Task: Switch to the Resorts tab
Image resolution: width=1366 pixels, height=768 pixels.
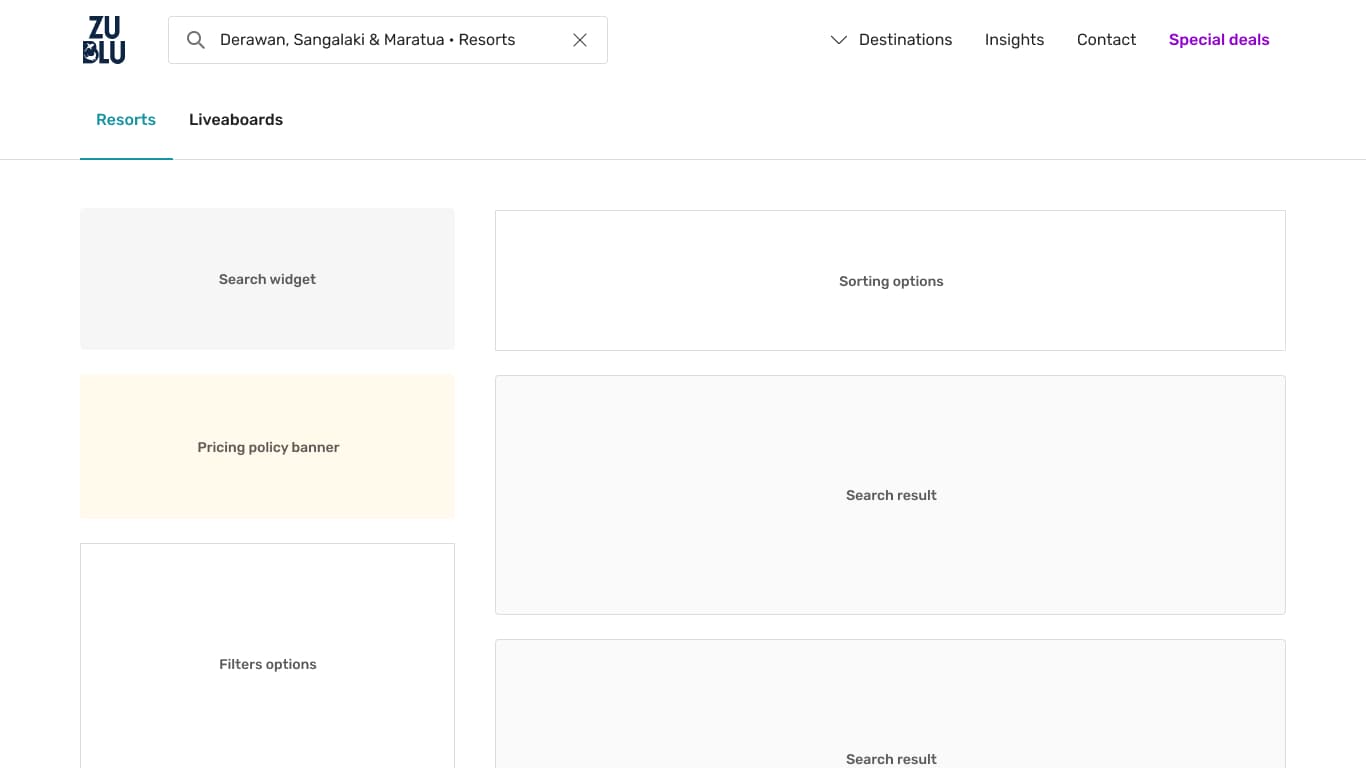Action: 126,120
